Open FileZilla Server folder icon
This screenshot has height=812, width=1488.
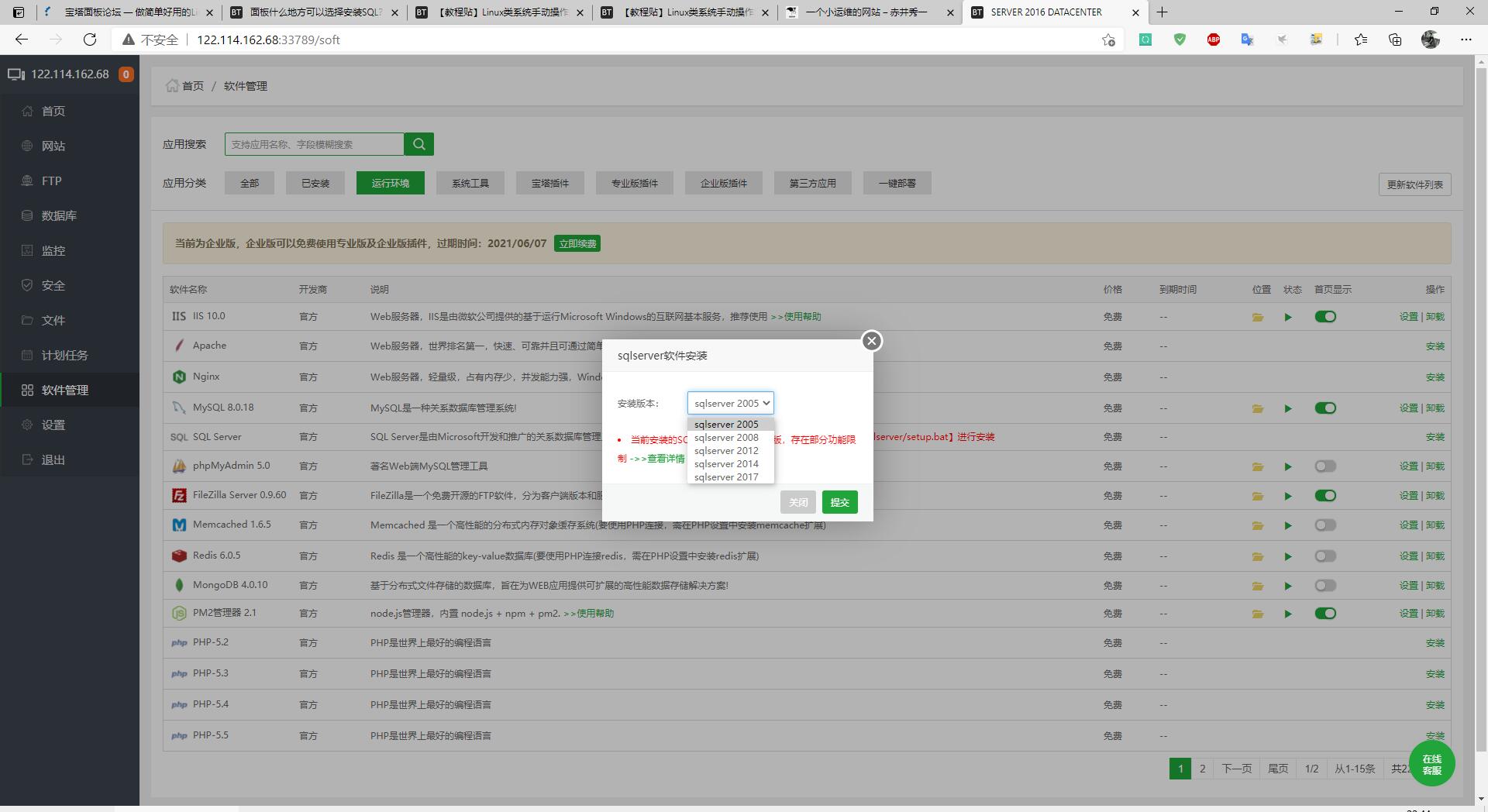(1258, 496)
